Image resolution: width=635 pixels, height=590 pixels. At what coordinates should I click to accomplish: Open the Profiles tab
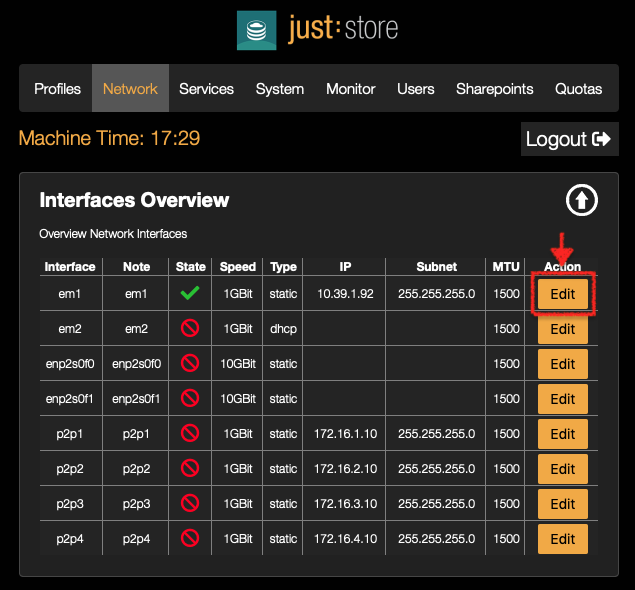coord(57,89)
